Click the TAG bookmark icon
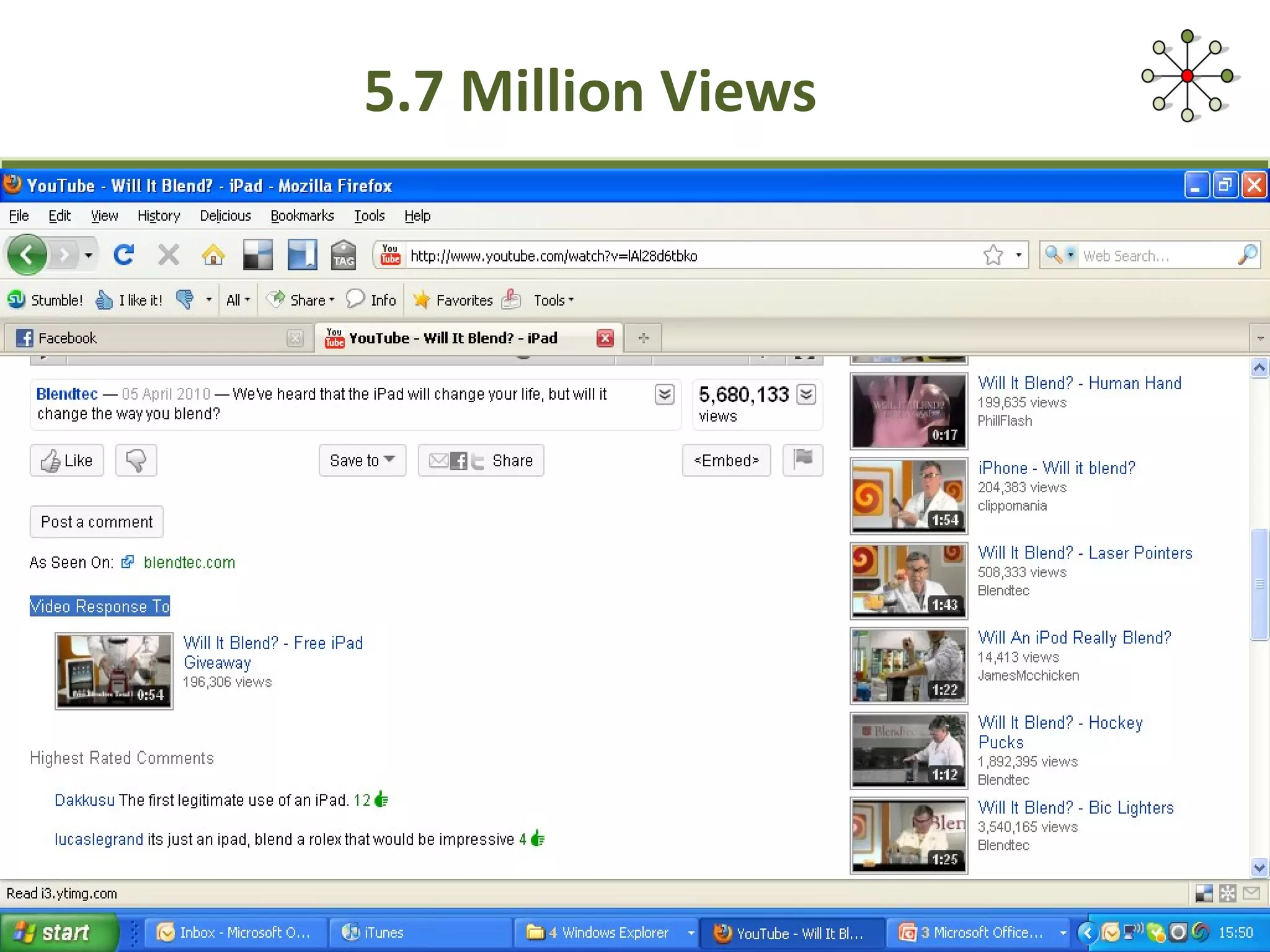 point(343,255)
